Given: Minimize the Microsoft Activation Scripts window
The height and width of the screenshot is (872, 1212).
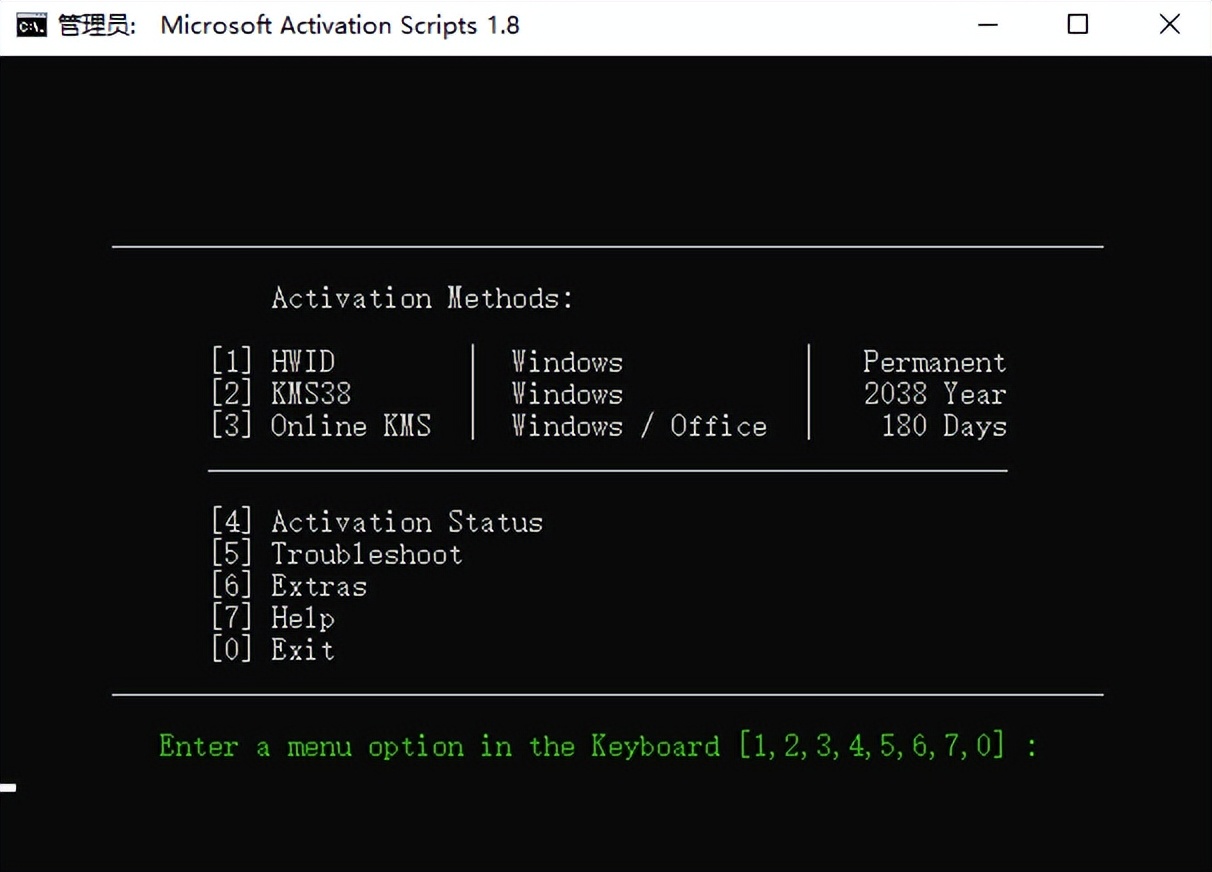Looking at the screenshot, I should 988,24.
